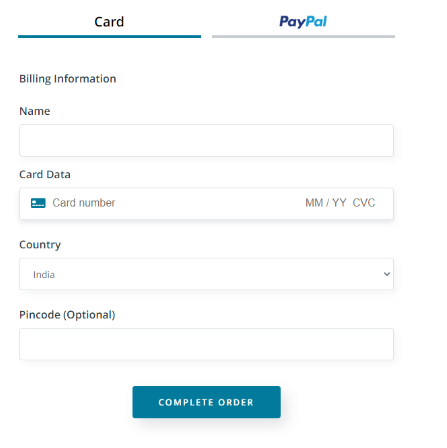Viewport: 447px width, 448px height.
Task: Click the CVC security code field
Action: coord(364,203)
